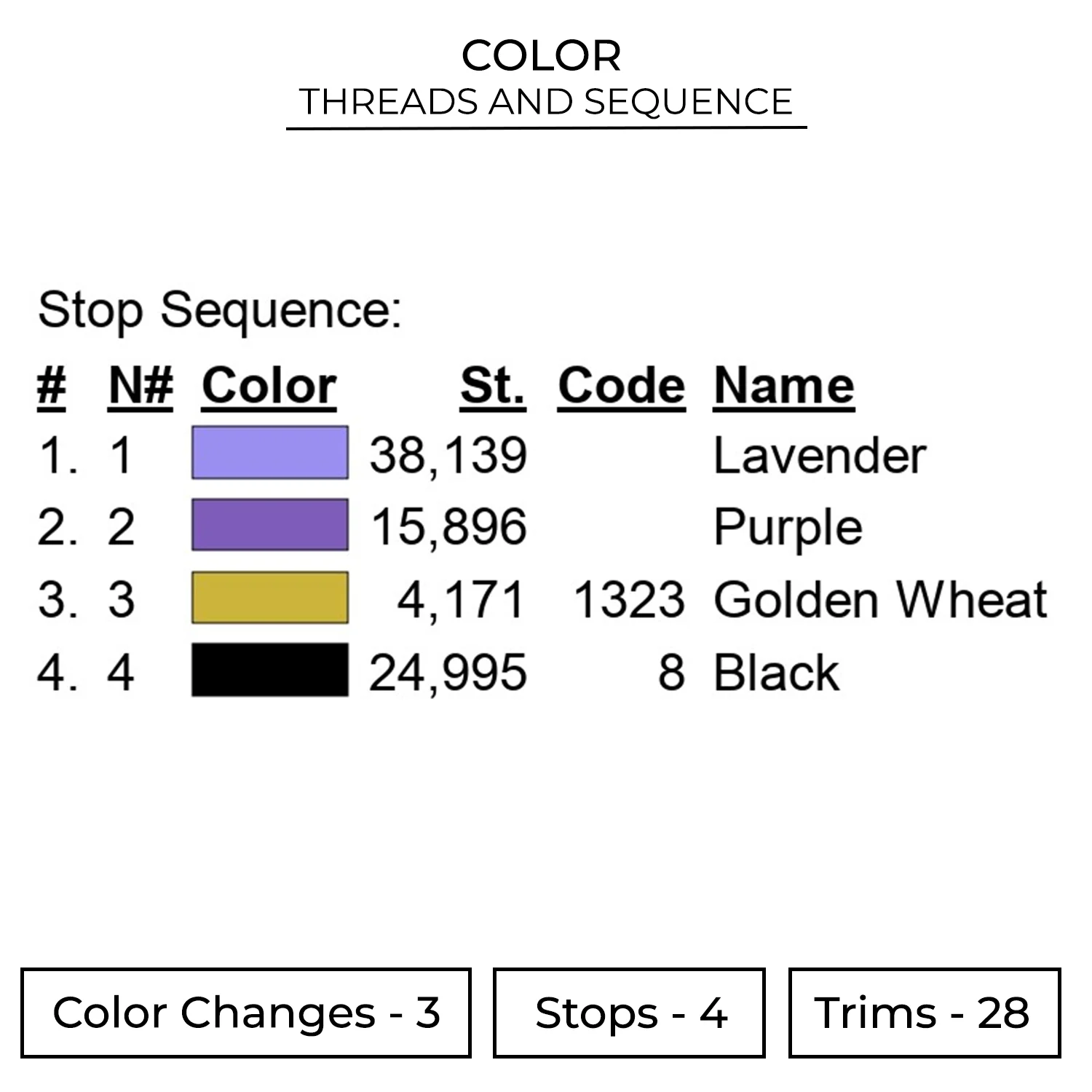Select the 'THREADS AND SEQUENCE' subtitle

click(546, 102)
